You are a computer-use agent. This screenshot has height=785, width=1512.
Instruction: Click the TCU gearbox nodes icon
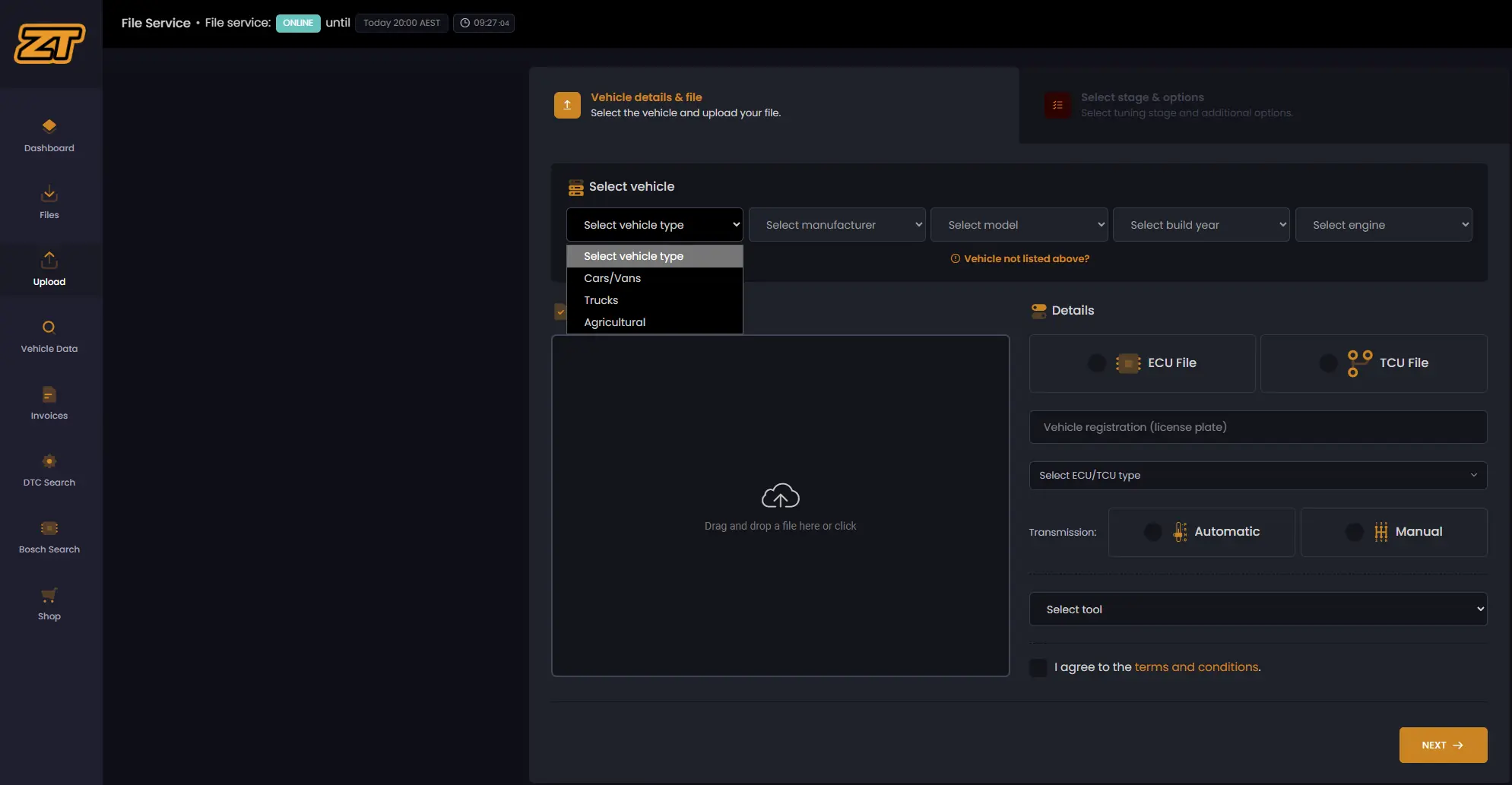(1360, 363)
